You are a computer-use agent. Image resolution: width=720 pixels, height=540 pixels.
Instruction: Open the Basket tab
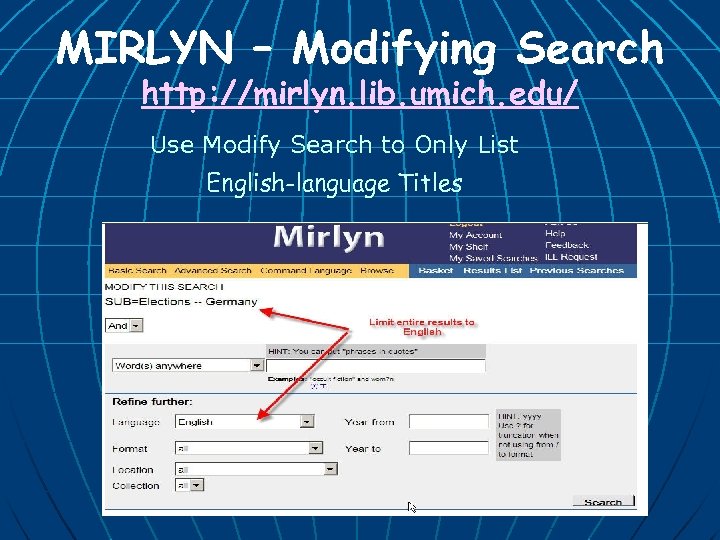pyautogui.click(x=435, y=270)
